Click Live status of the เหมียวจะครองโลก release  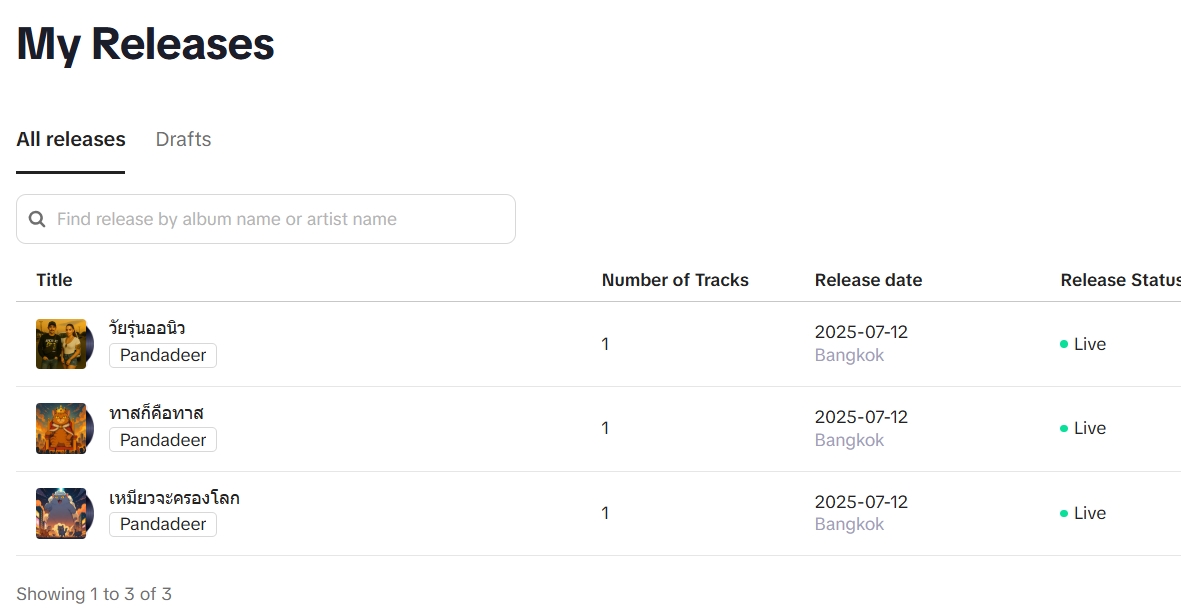(x=1083, y=513)
